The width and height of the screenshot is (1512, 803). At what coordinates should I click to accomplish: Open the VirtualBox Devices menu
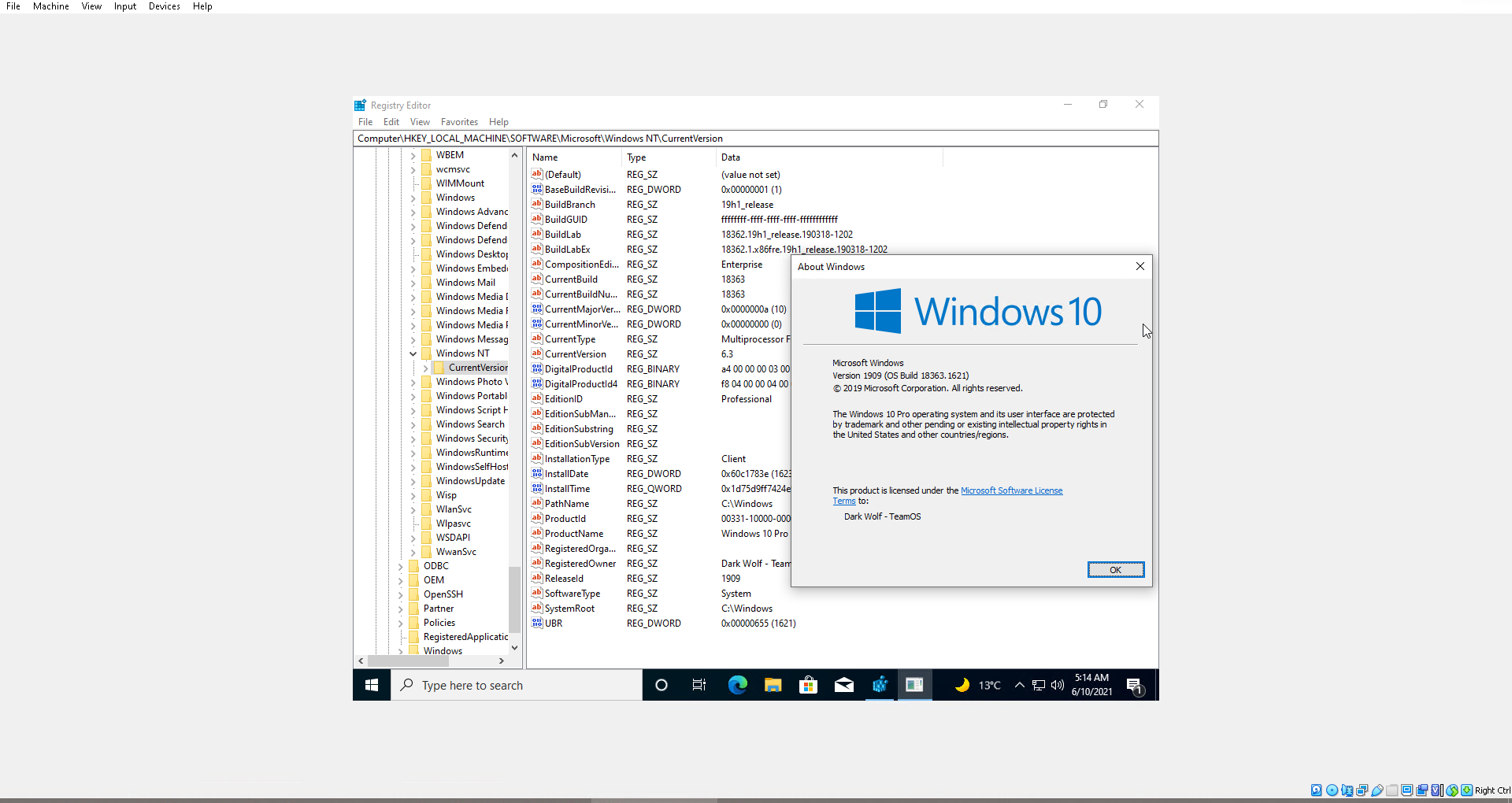(164, 6)
